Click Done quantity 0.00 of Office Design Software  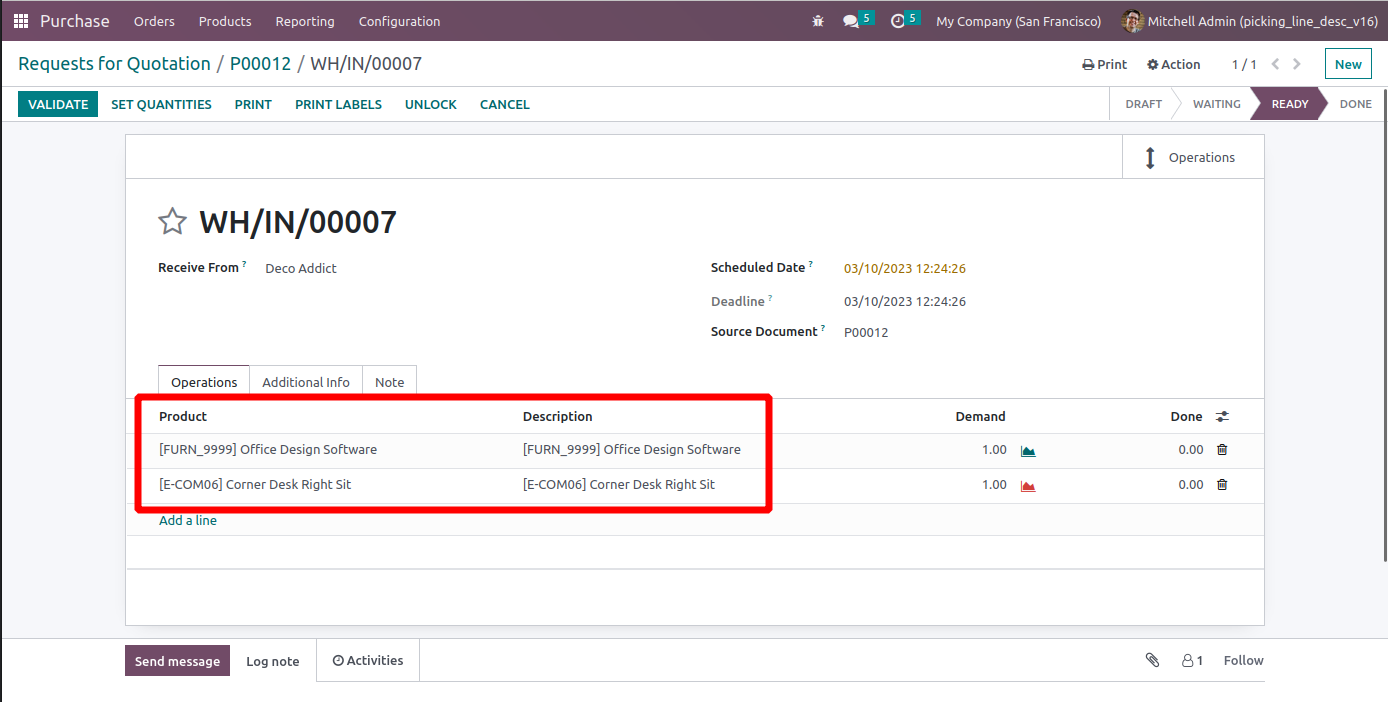point(1190,450)
